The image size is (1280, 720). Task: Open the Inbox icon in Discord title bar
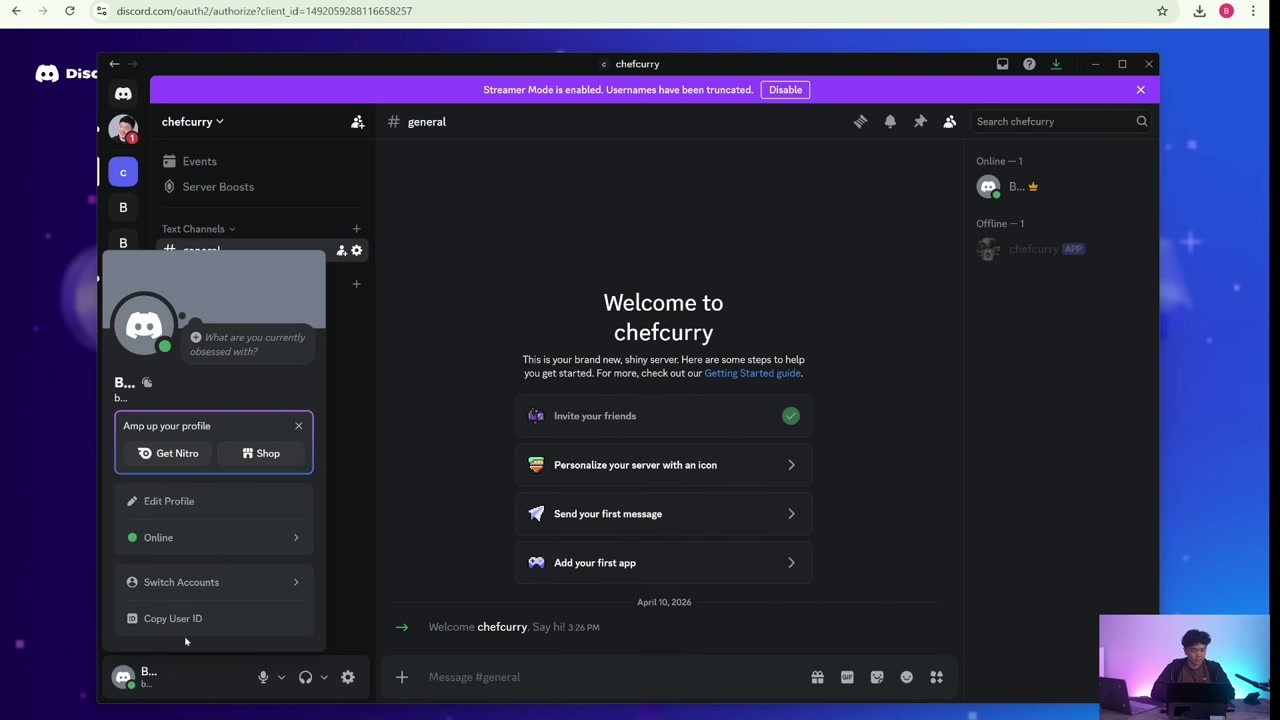pos(1002,64)
